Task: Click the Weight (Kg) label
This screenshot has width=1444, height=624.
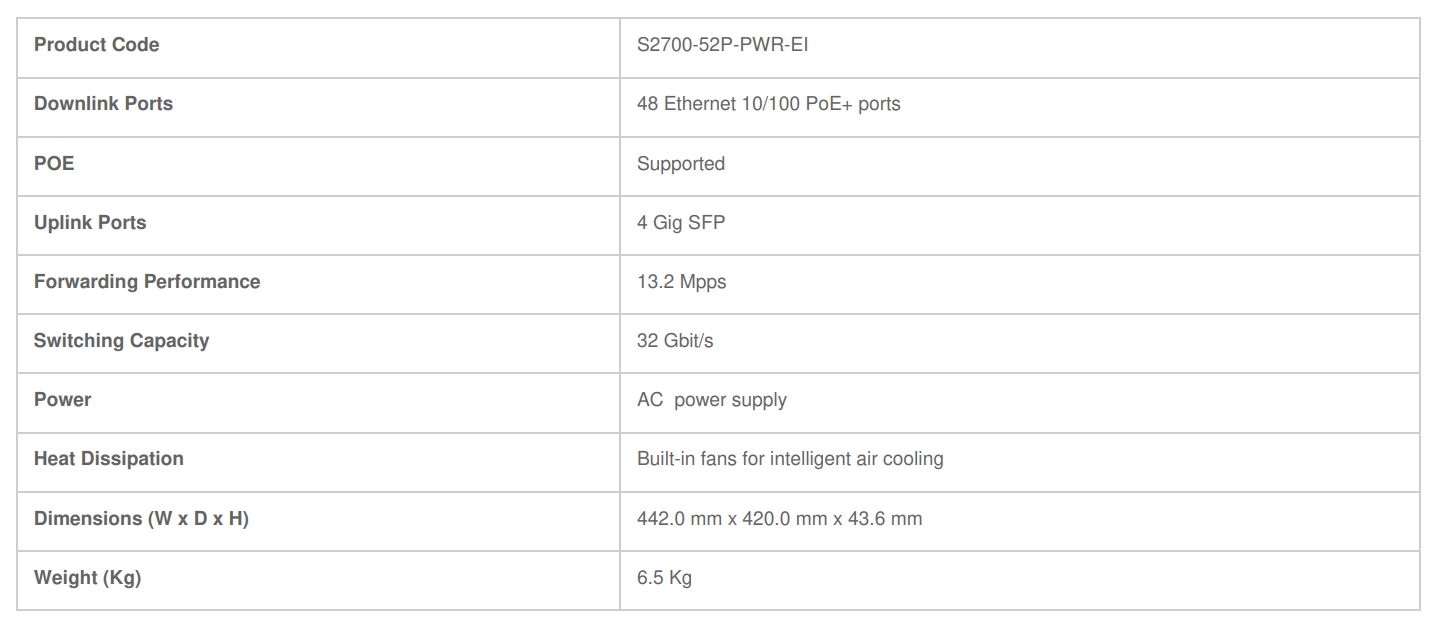Action: 87,578
